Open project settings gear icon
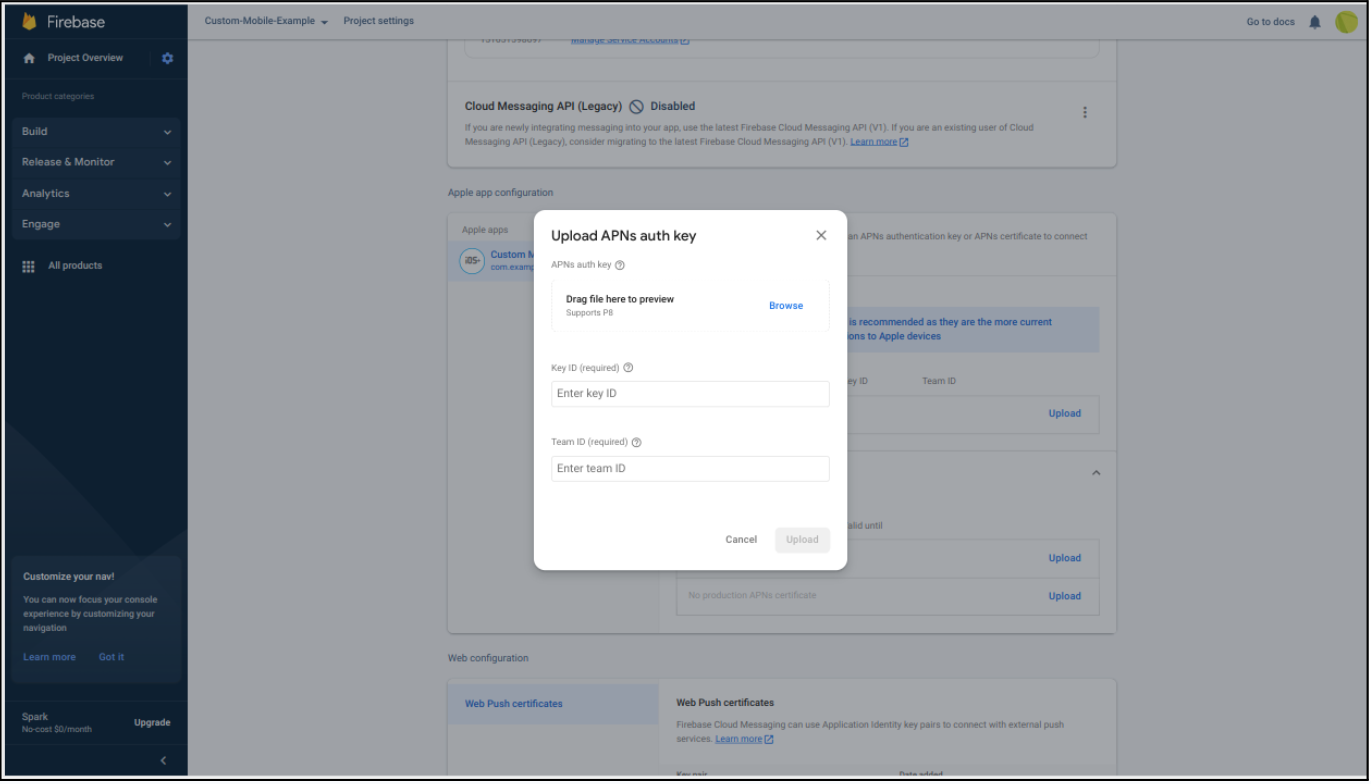The image size is (1371, 784). [167, 58]
